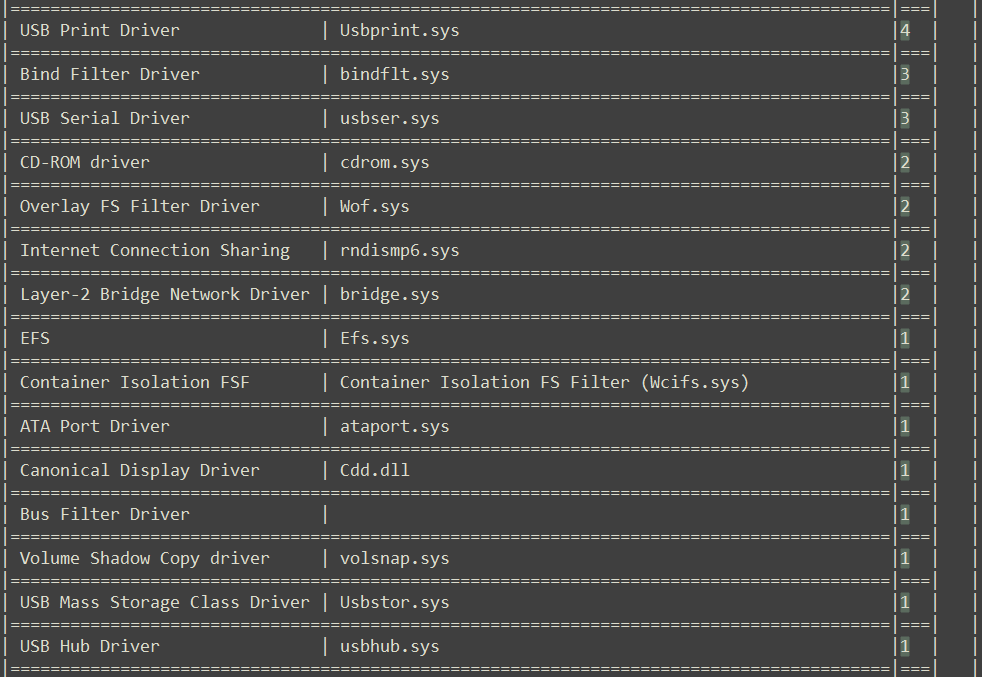Click Internet Connection Sharing text
This screenshot has width=982, height=677.
pos(155,250)
